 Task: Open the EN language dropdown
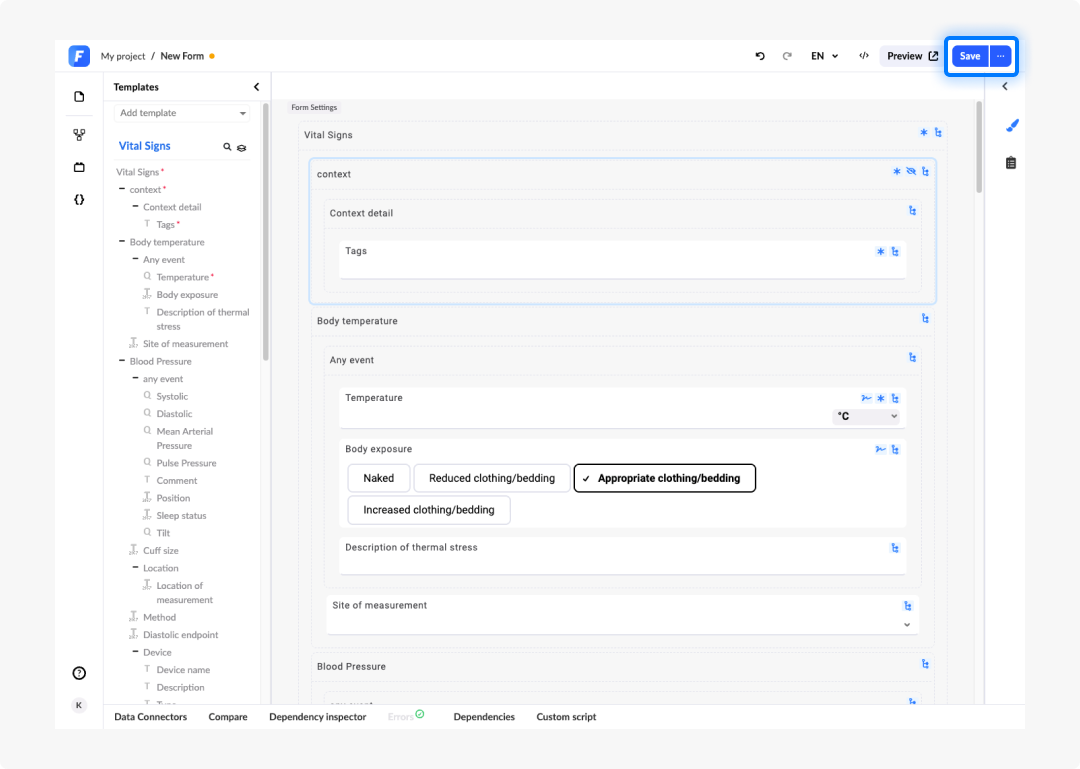[824, 56]
